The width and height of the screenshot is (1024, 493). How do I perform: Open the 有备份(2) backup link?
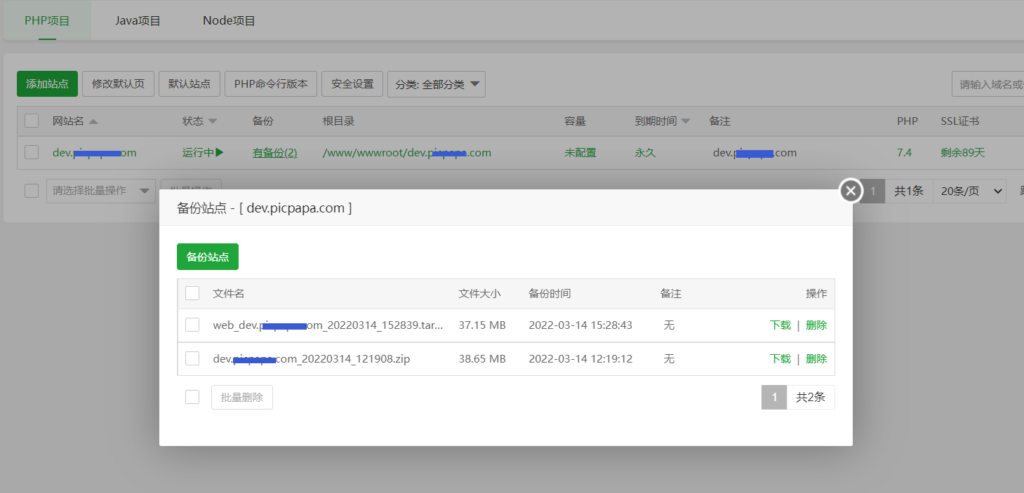pos(274,153)
